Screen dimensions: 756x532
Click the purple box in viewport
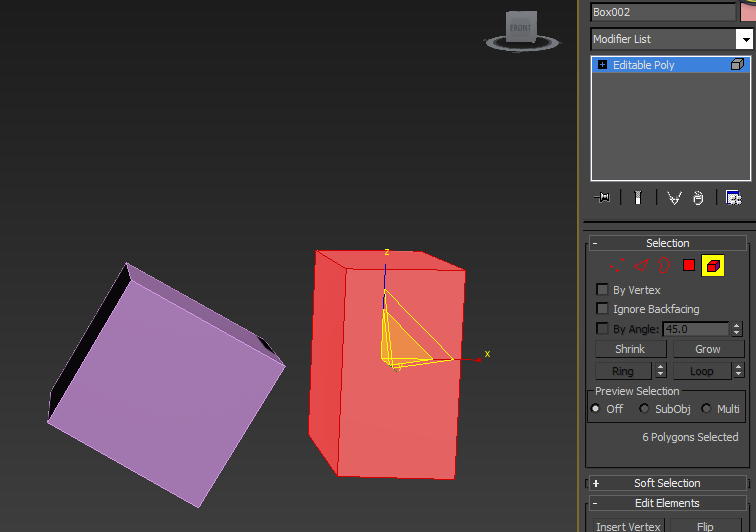pos(166,386)
